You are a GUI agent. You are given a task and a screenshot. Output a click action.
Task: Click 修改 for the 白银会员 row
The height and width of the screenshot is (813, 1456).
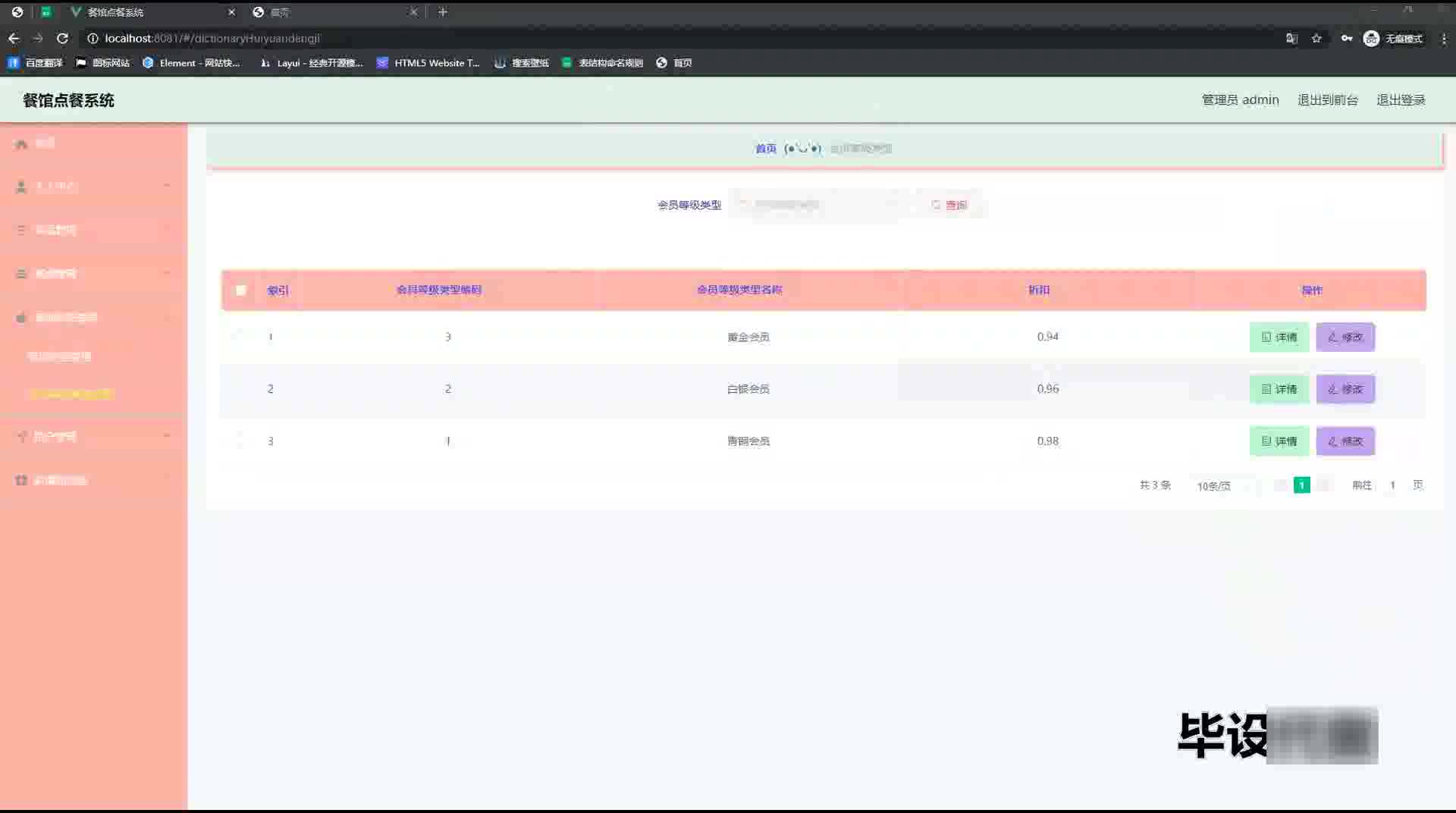(x=1345, y=389)
